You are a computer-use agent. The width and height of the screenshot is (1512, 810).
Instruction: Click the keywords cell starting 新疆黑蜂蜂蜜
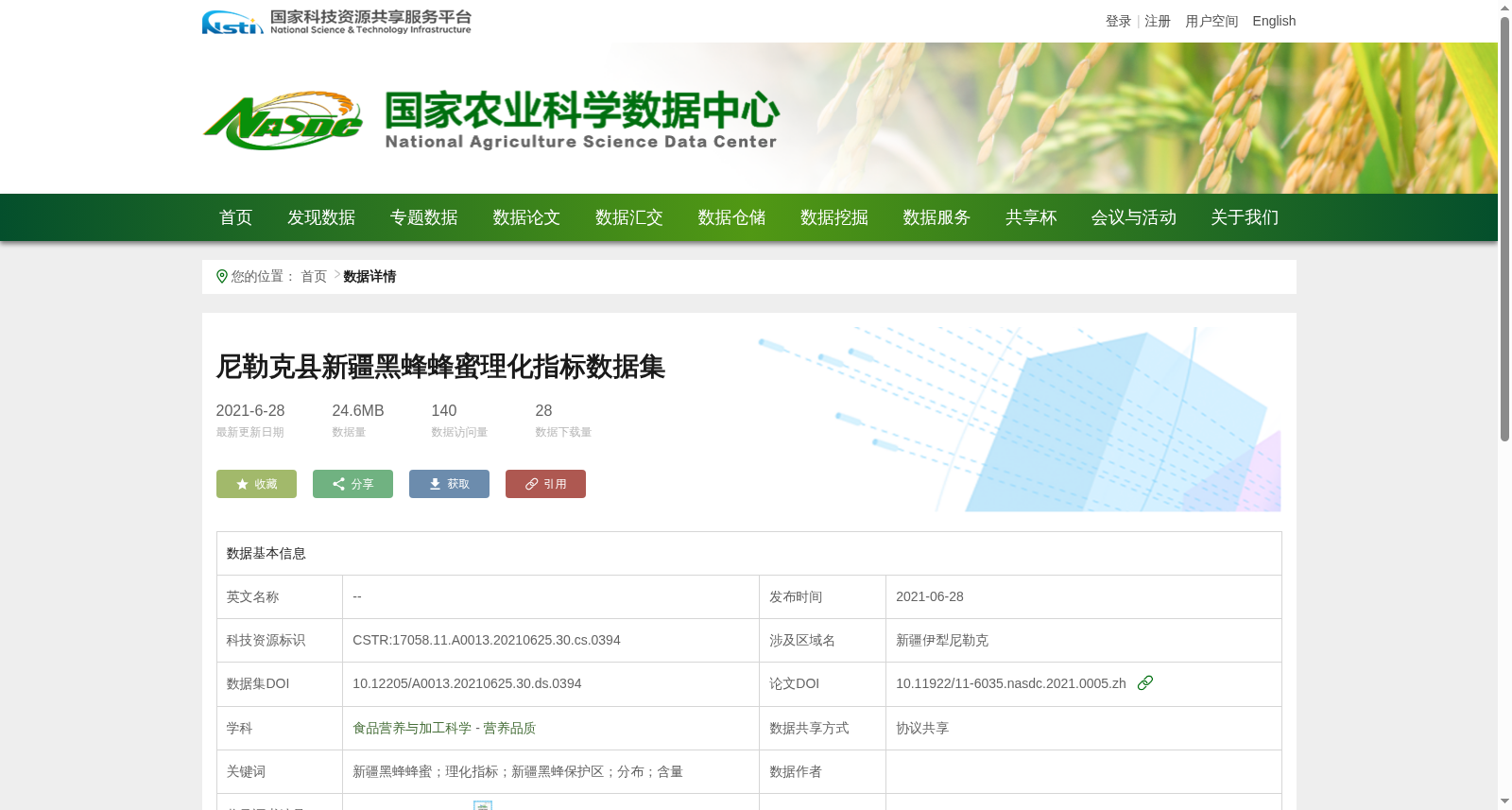click(x=551, y=771)
